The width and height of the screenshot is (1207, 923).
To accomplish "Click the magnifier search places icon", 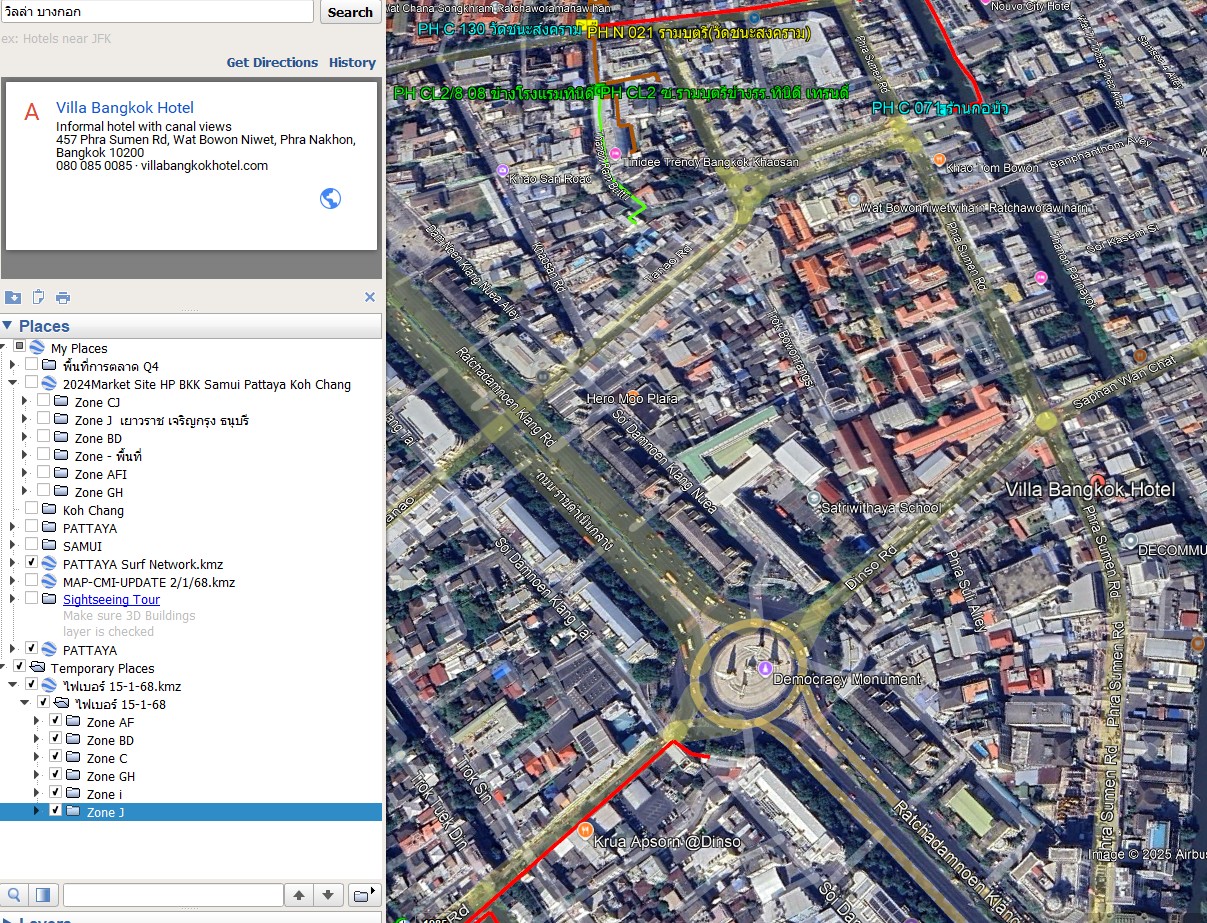I will pos(15,894).
